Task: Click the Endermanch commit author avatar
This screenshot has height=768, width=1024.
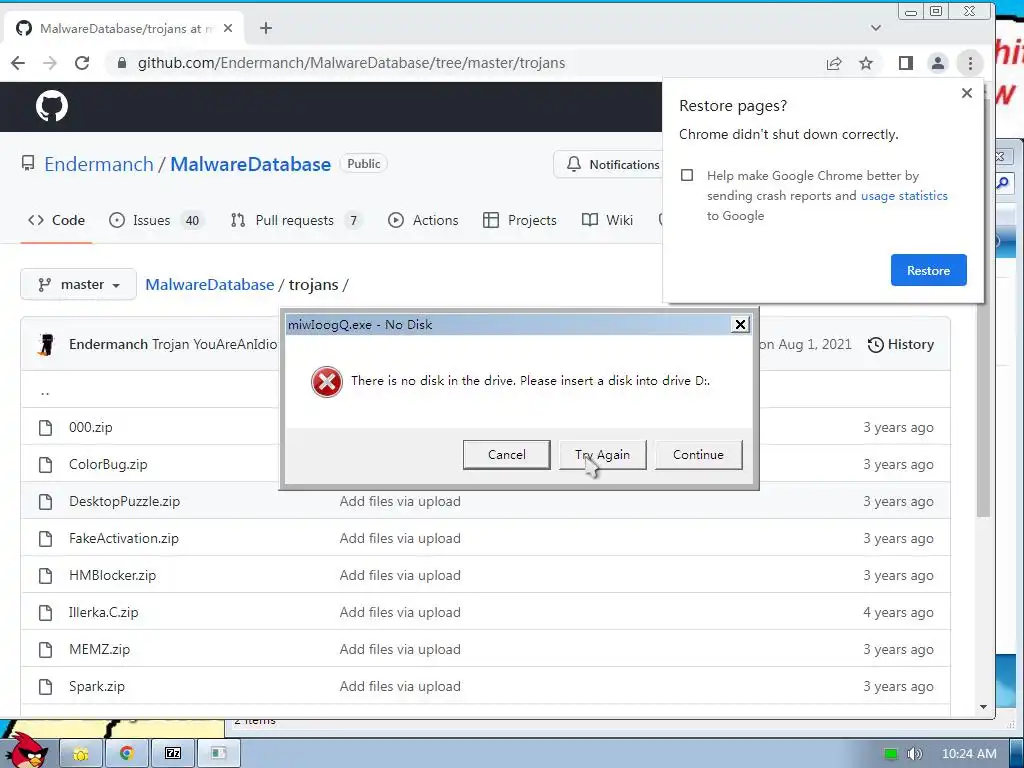Action: [46, 344]
